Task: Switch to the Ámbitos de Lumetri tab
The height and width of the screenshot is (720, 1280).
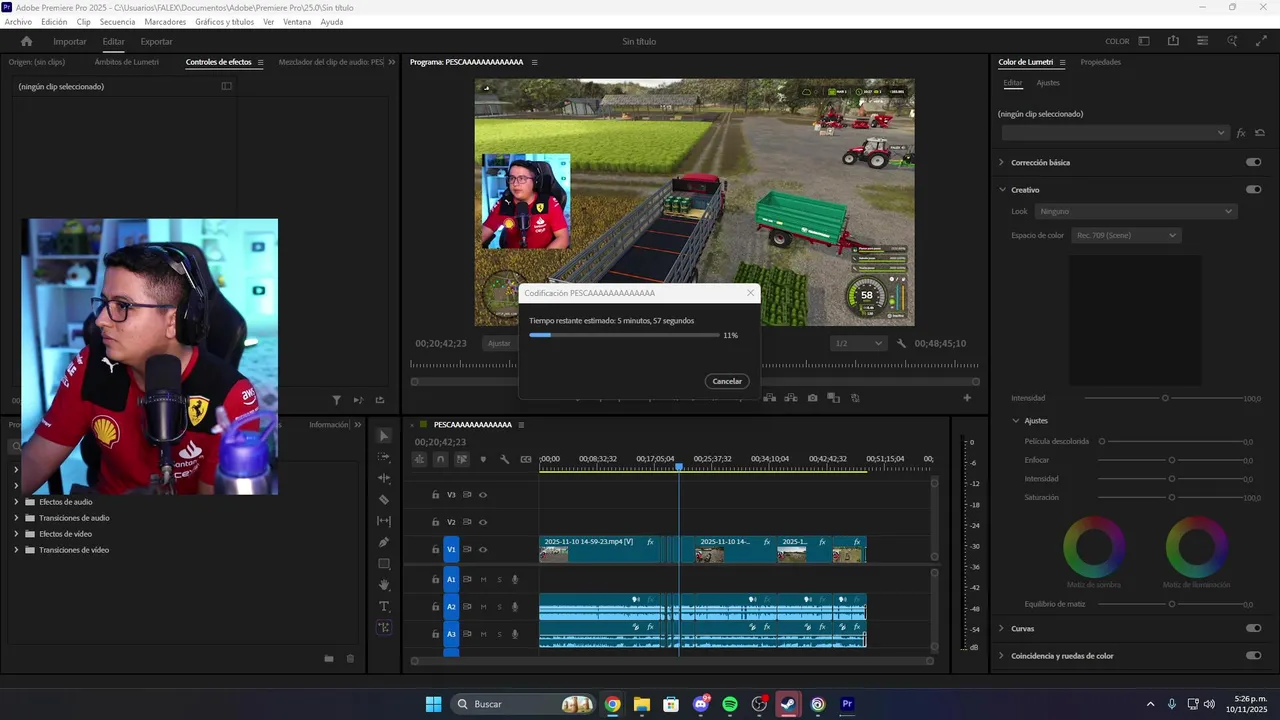Action: click(127, 62)
